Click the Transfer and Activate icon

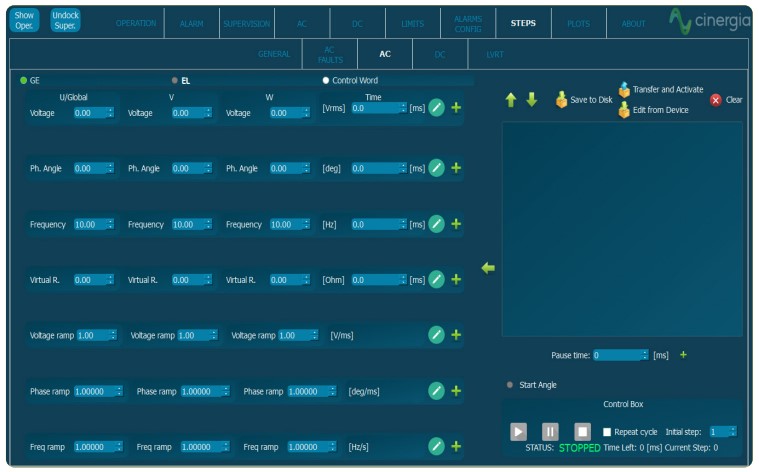coord(624,89)
